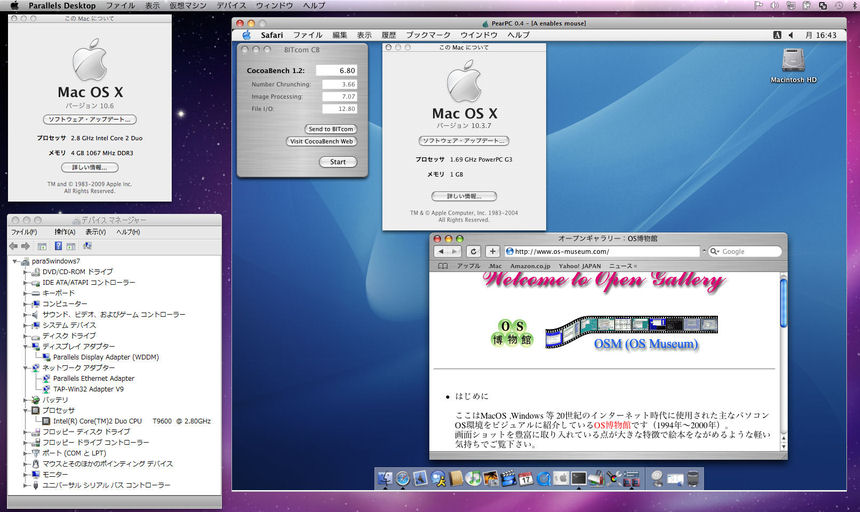
Task: Open 操作(A) menu in Device Manager
Action: click(x=65, y=232)
